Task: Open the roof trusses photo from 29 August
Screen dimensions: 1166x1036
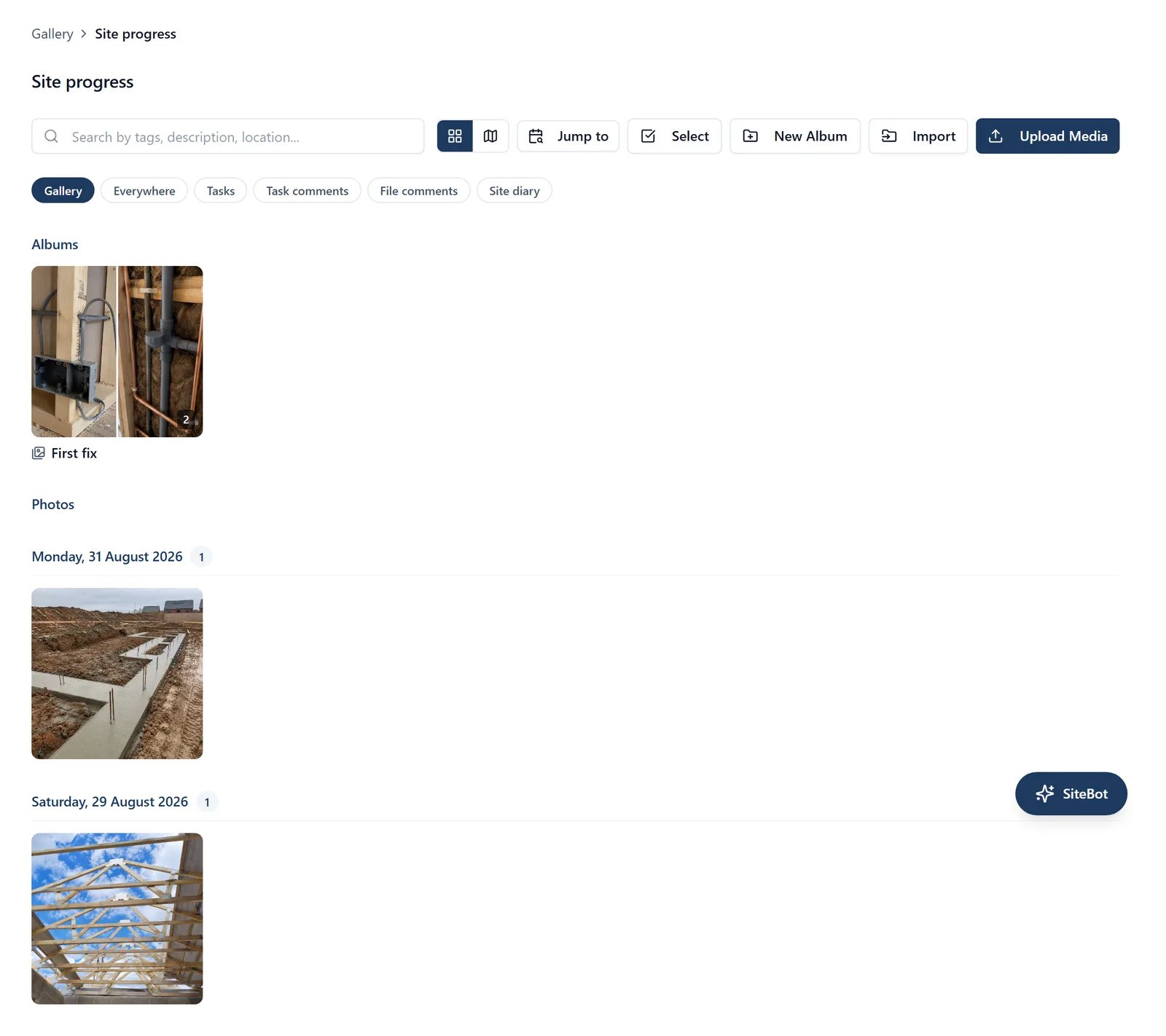Action: click(x=117, y=919)
